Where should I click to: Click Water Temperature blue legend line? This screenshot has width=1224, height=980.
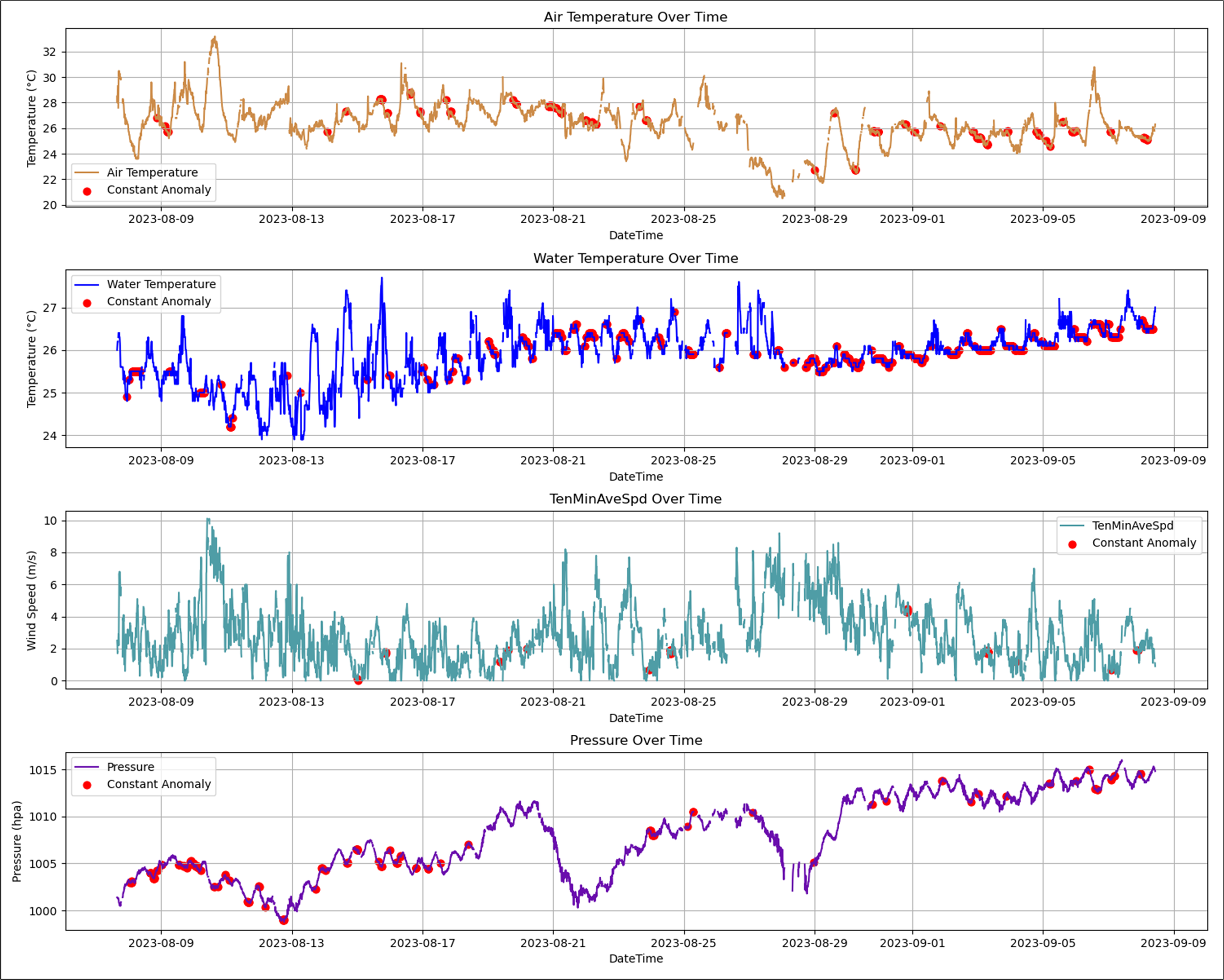tap(87, 284)
